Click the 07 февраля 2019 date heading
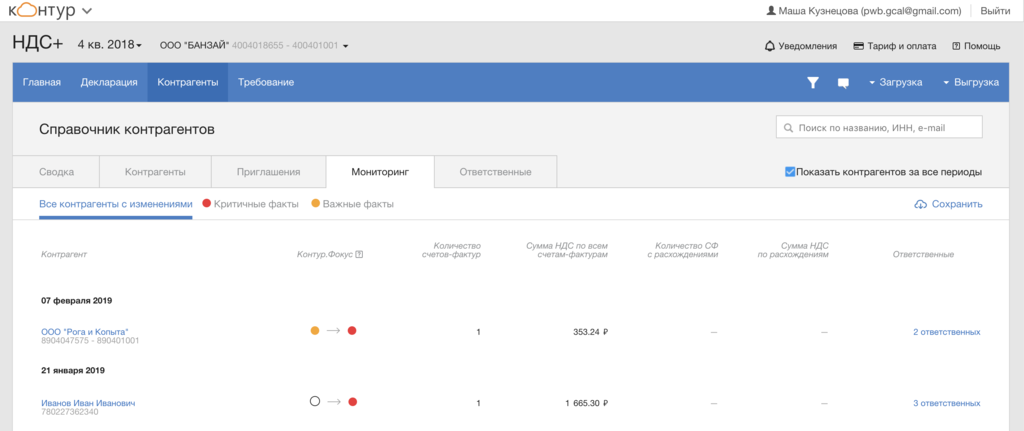The image size is (1024, 431). pyautogui.click(x=76, y=301)
